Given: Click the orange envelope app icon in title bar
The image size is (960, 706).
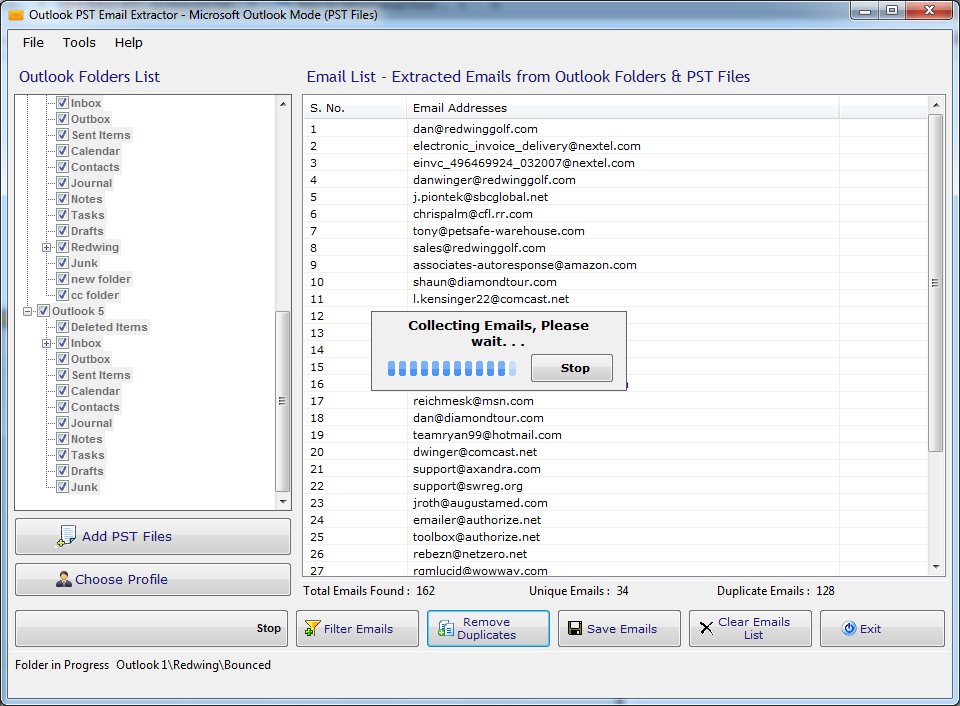Looking at the screenshot, I should tap(16, 15).
